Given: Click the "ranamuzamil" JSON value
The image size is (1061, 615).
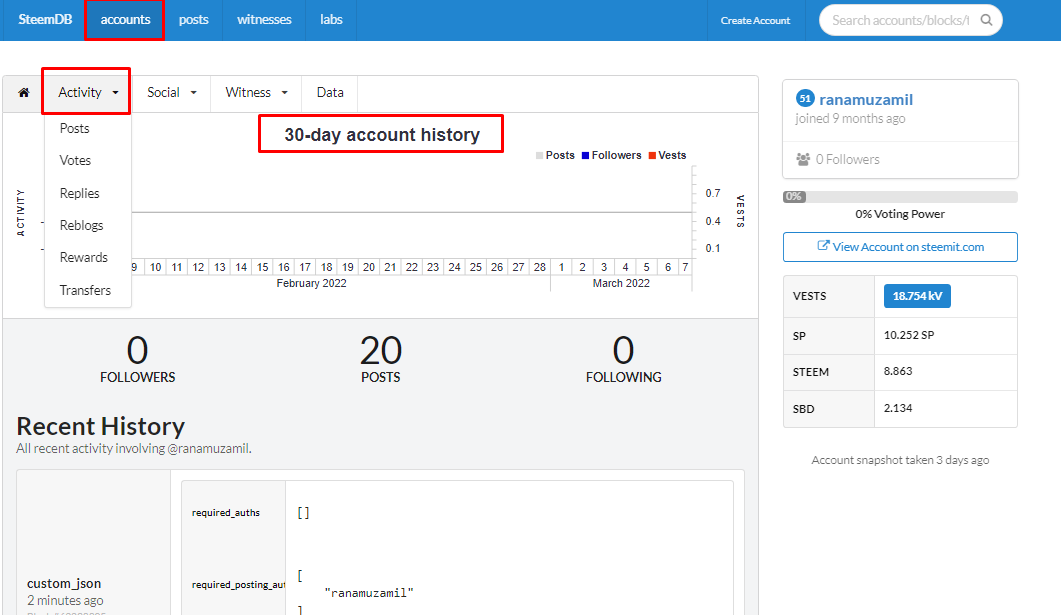Looking at the screenshot, I should pyautogui.click(x=369, y=593).
